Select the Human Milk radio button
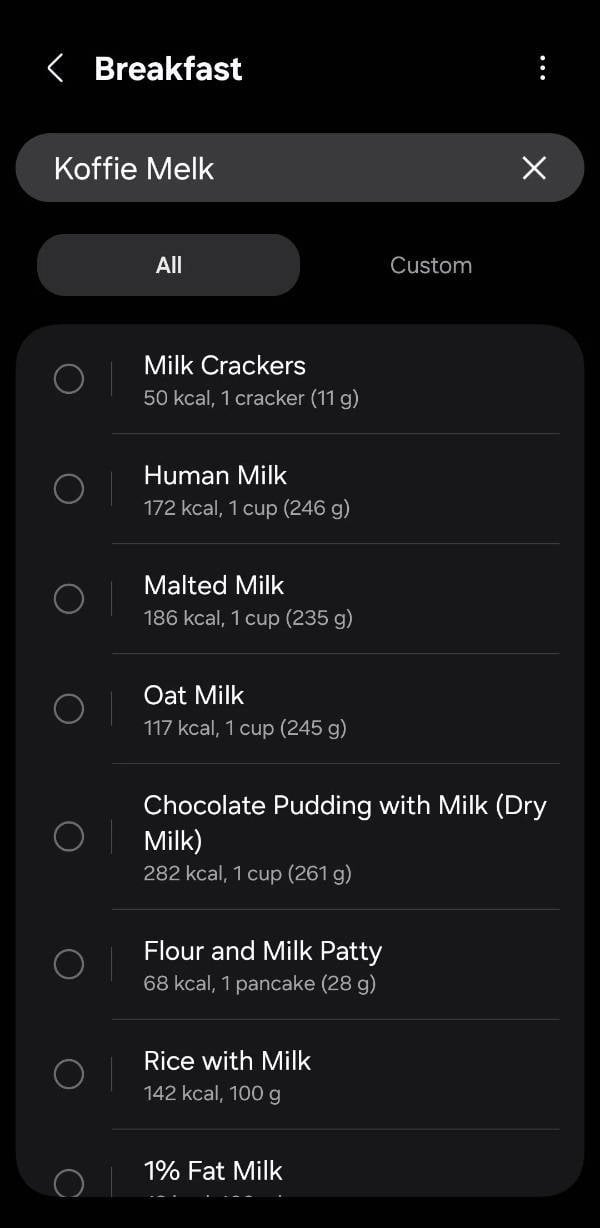This screenshot has height=1228, width=600. point(68,489)
